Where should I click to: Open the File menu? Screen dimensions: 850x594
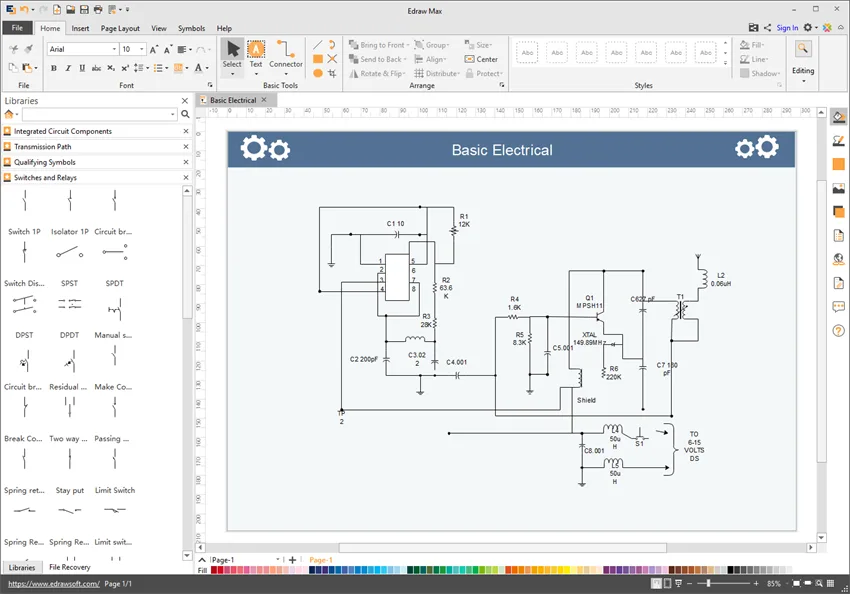click(x=17, y=28)
